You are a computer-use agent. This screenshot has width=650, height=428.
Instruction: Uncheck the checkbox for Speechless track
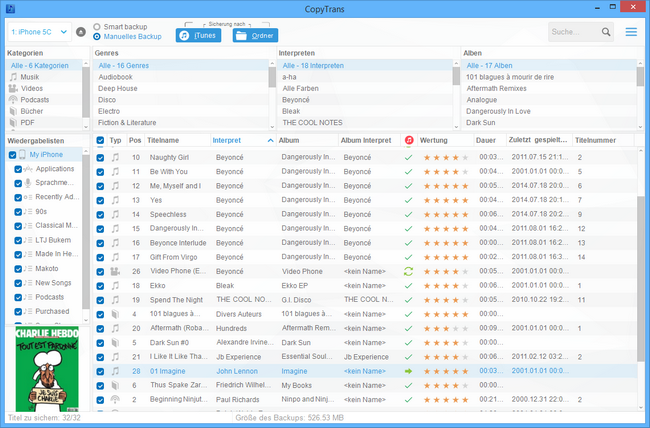coord(100,215)
